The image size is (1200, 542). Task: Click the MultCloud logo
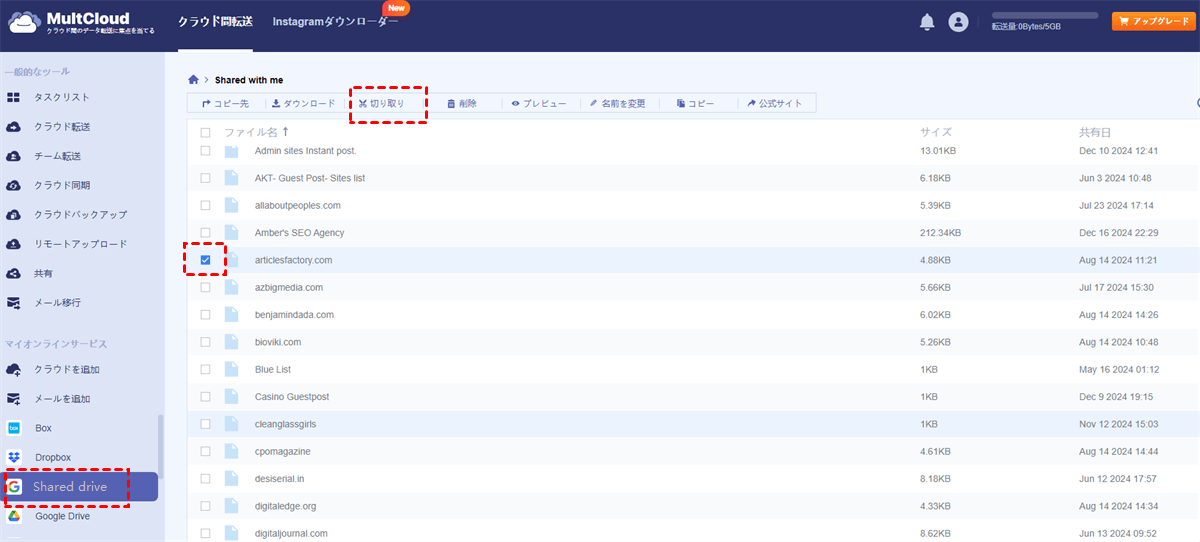click(80, 22)
